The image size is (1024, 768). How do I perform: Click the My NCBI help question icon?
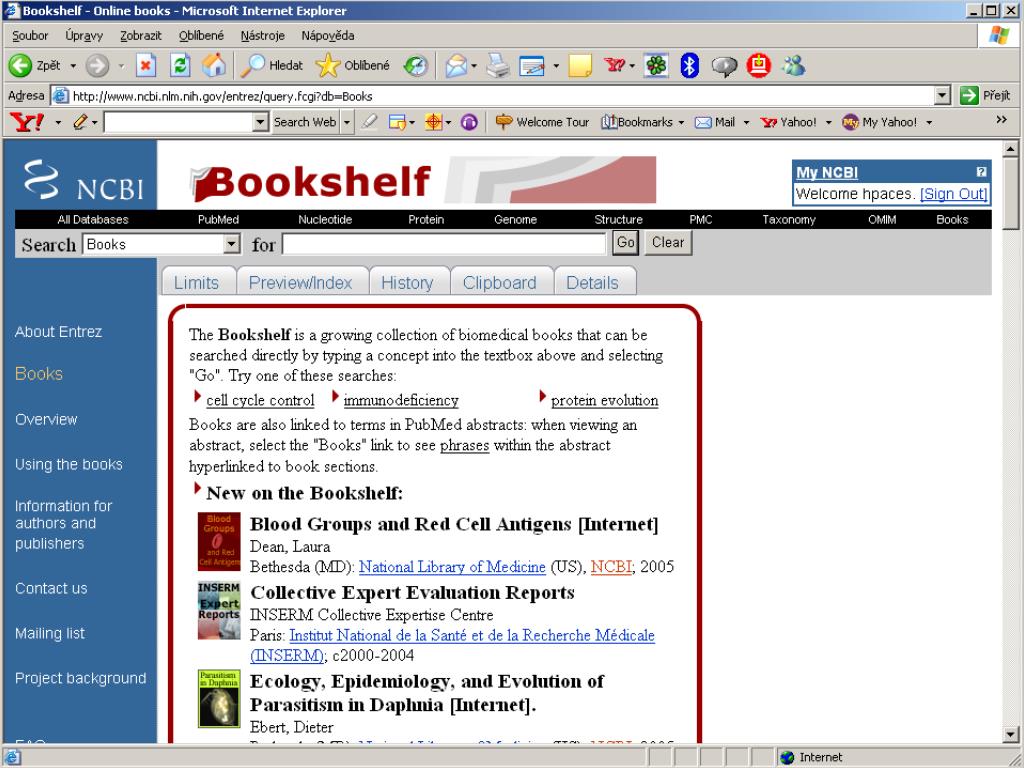pos(981,172)
